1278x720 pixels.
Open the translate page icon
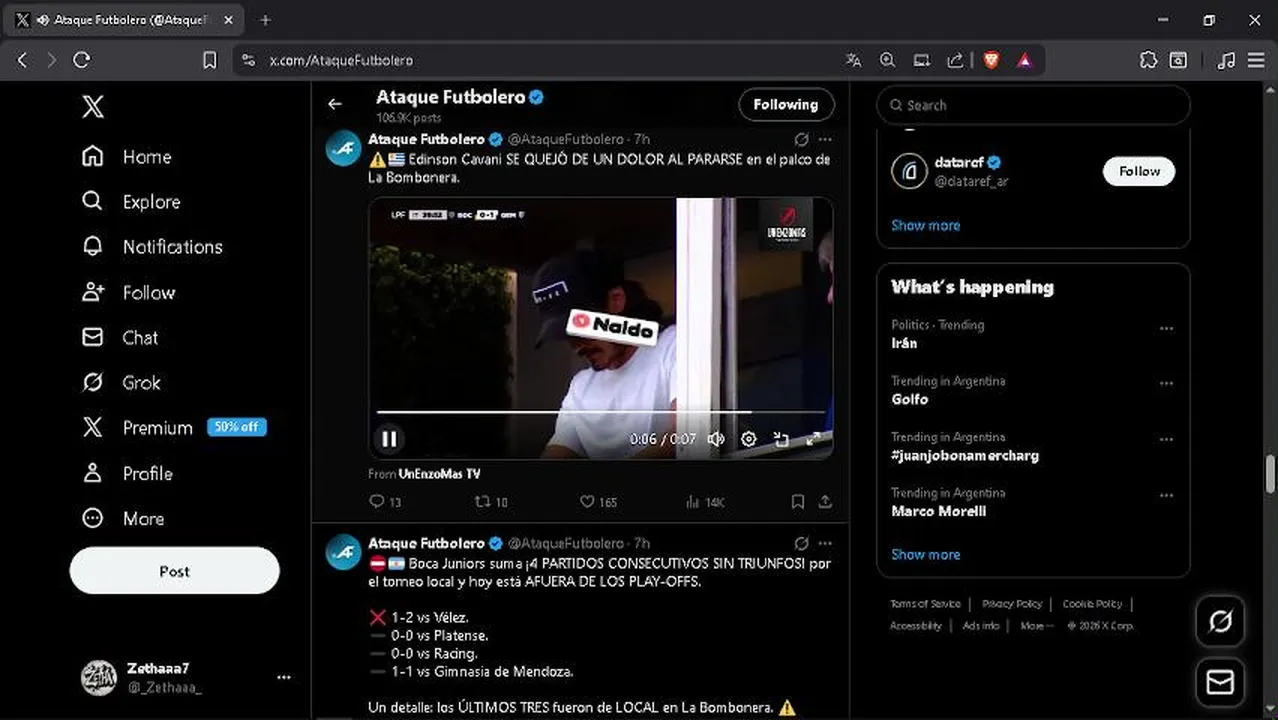(x=853, y=60)
